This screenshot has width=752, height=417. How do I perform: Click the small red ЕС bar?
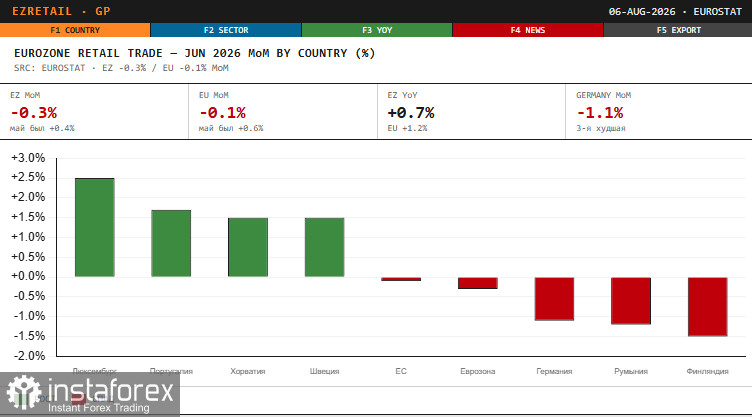pos(401,279)
